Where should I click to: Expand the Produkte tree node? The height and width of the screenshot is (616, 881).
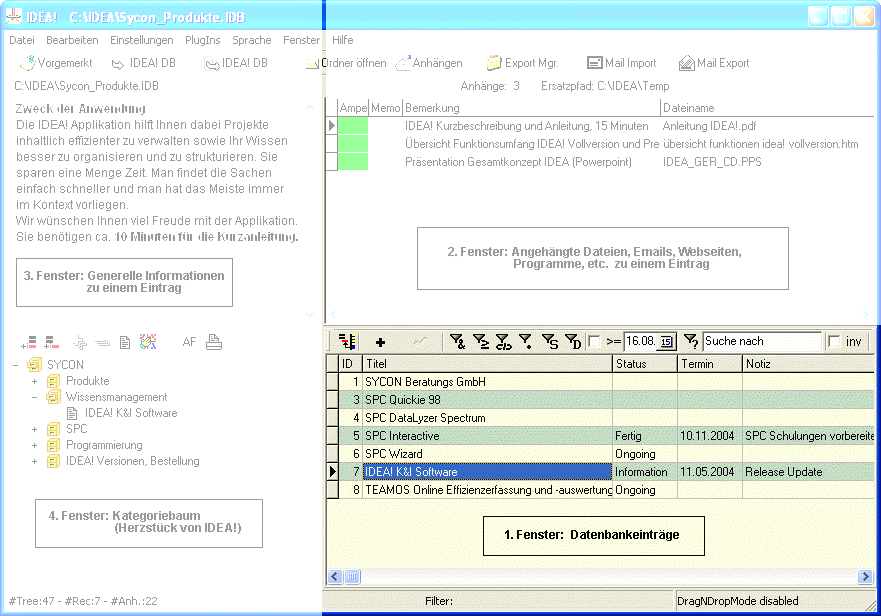pyautogui.click(x=34, y=382)
